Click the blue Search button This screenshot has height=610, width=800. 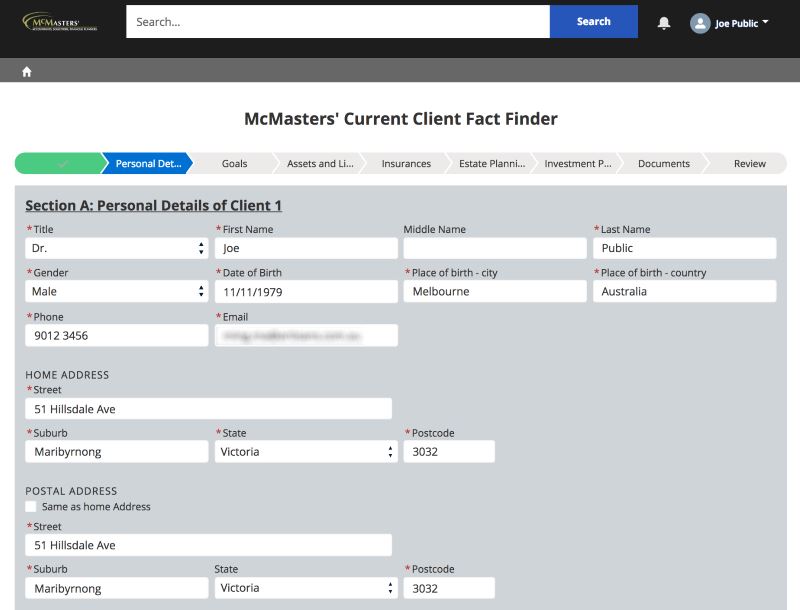[593, 21]
